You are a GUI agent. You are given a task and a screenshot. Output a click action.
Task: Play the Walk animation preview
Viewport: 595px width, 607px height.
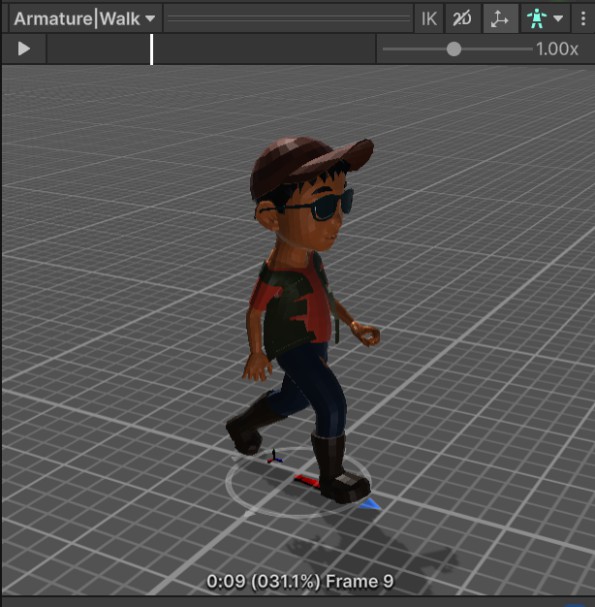click(24, 49)
